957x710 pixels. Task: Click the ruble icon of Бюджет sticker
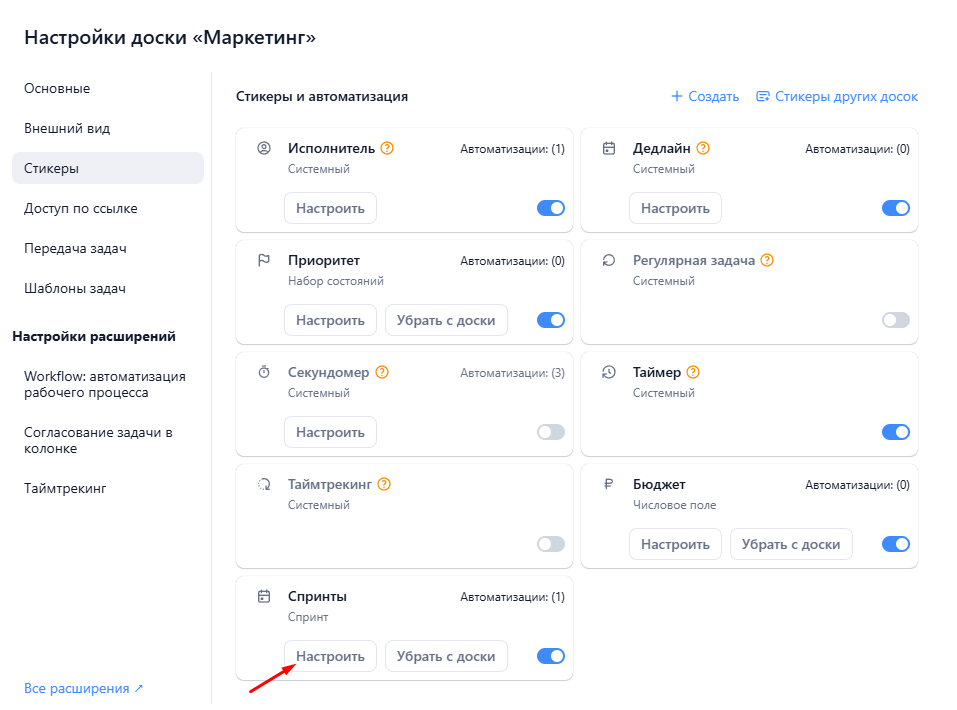tap(609, 485)
